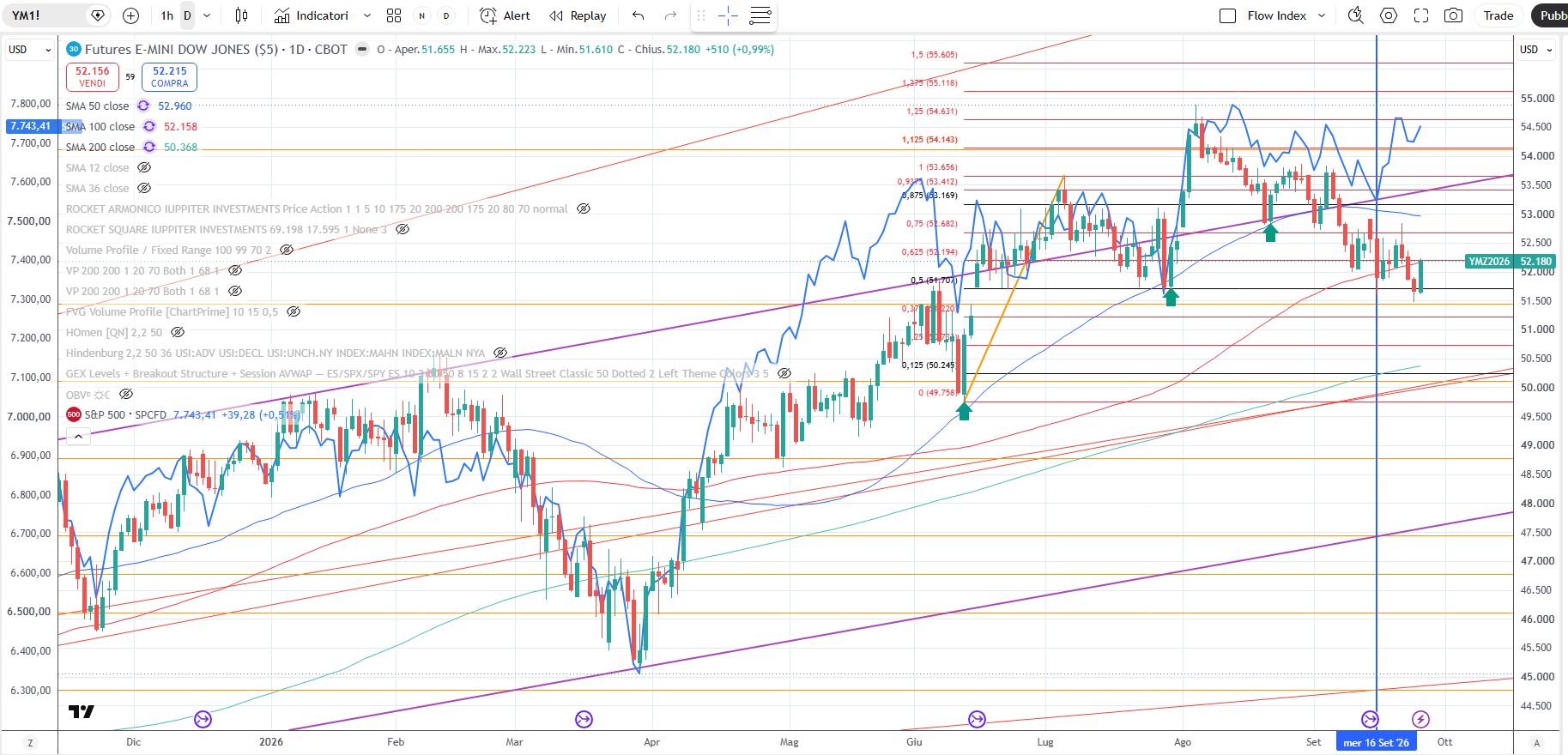Show the hidden SMA 36 close indicator
The image size is (1568, 755).
pos(144,189)
